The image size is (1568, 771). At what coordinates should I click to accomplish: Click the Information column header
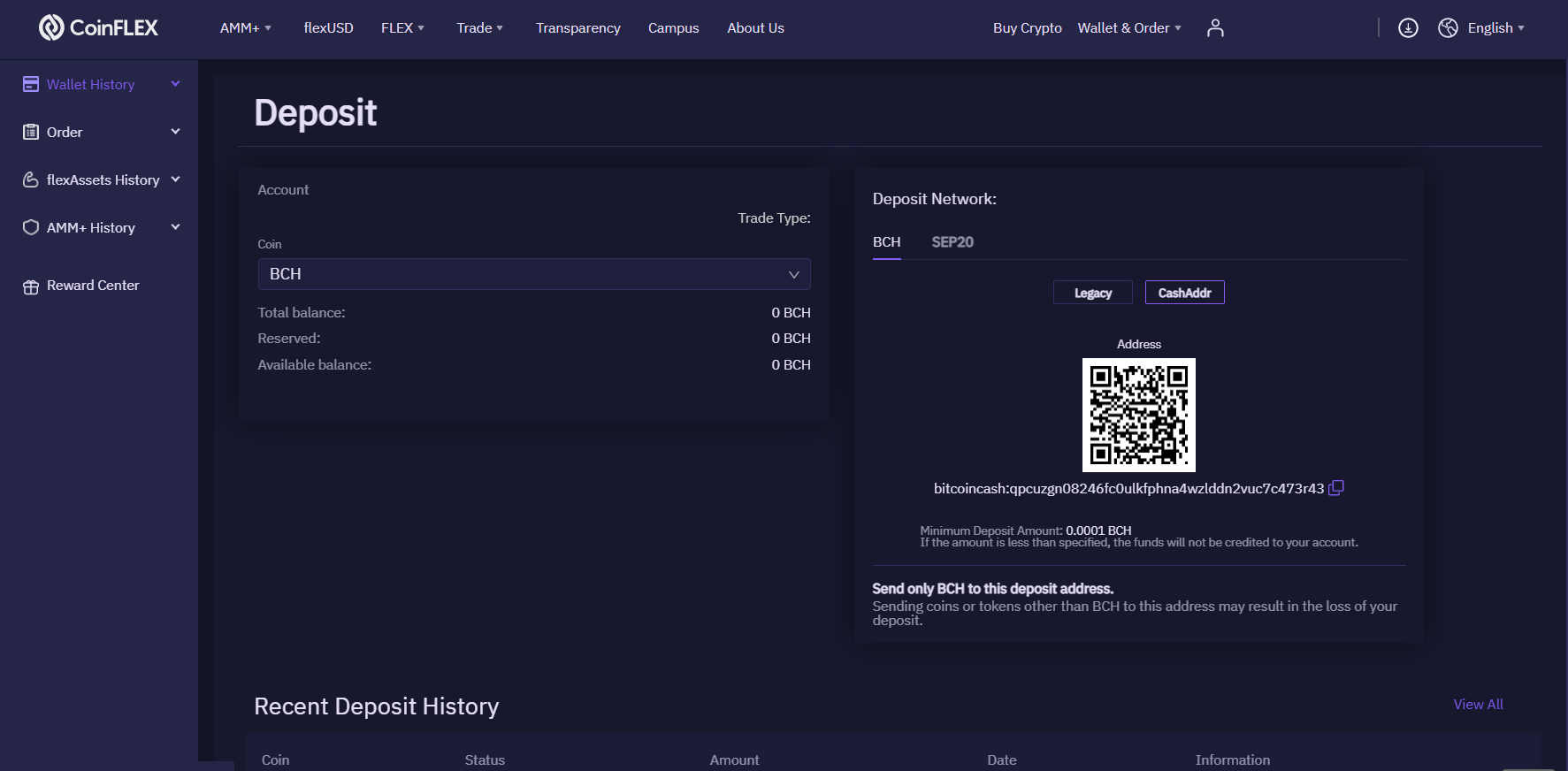click(1233, 760)
